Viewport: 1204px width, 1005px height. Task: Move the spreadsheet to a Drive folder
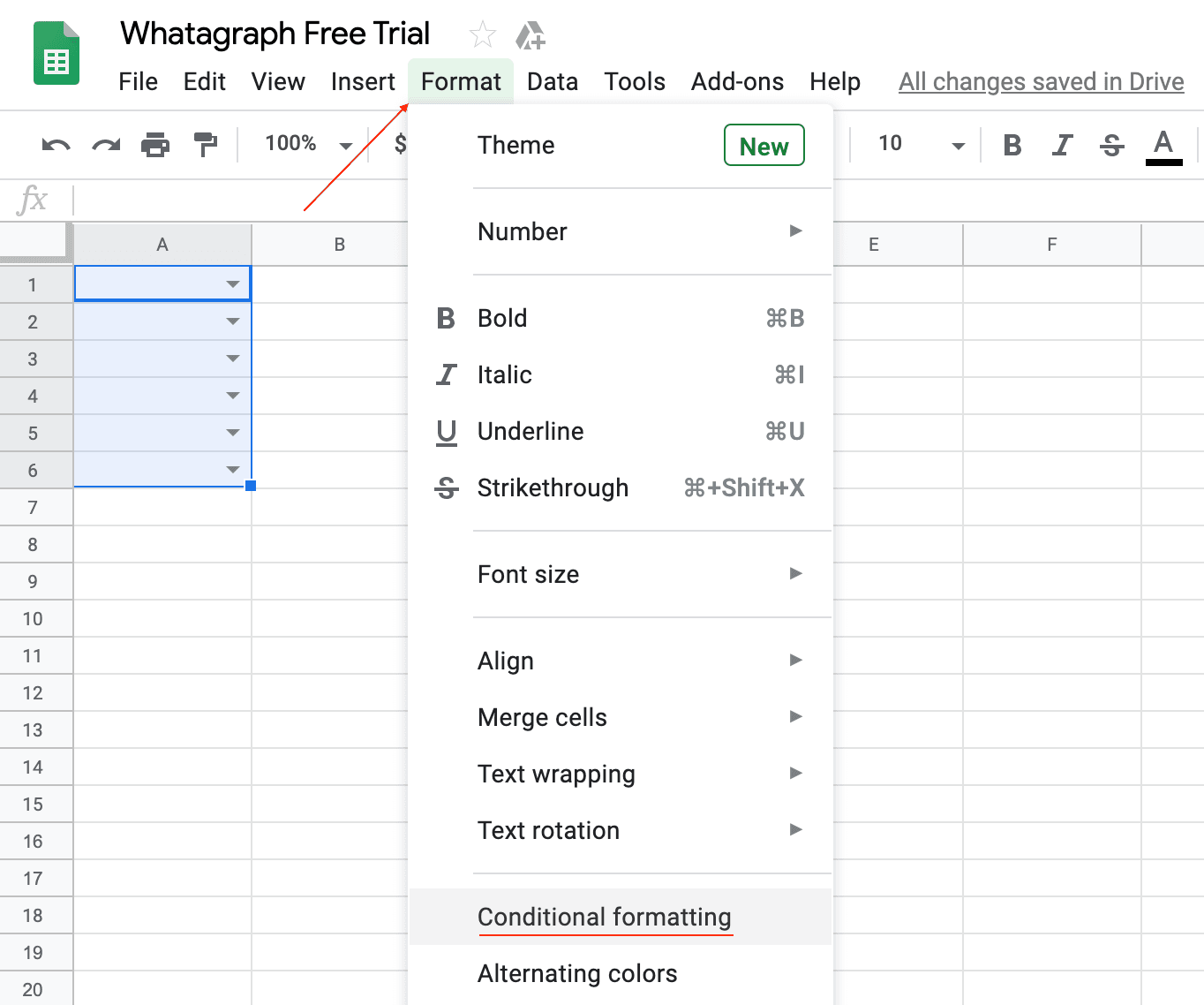[531, 35]
